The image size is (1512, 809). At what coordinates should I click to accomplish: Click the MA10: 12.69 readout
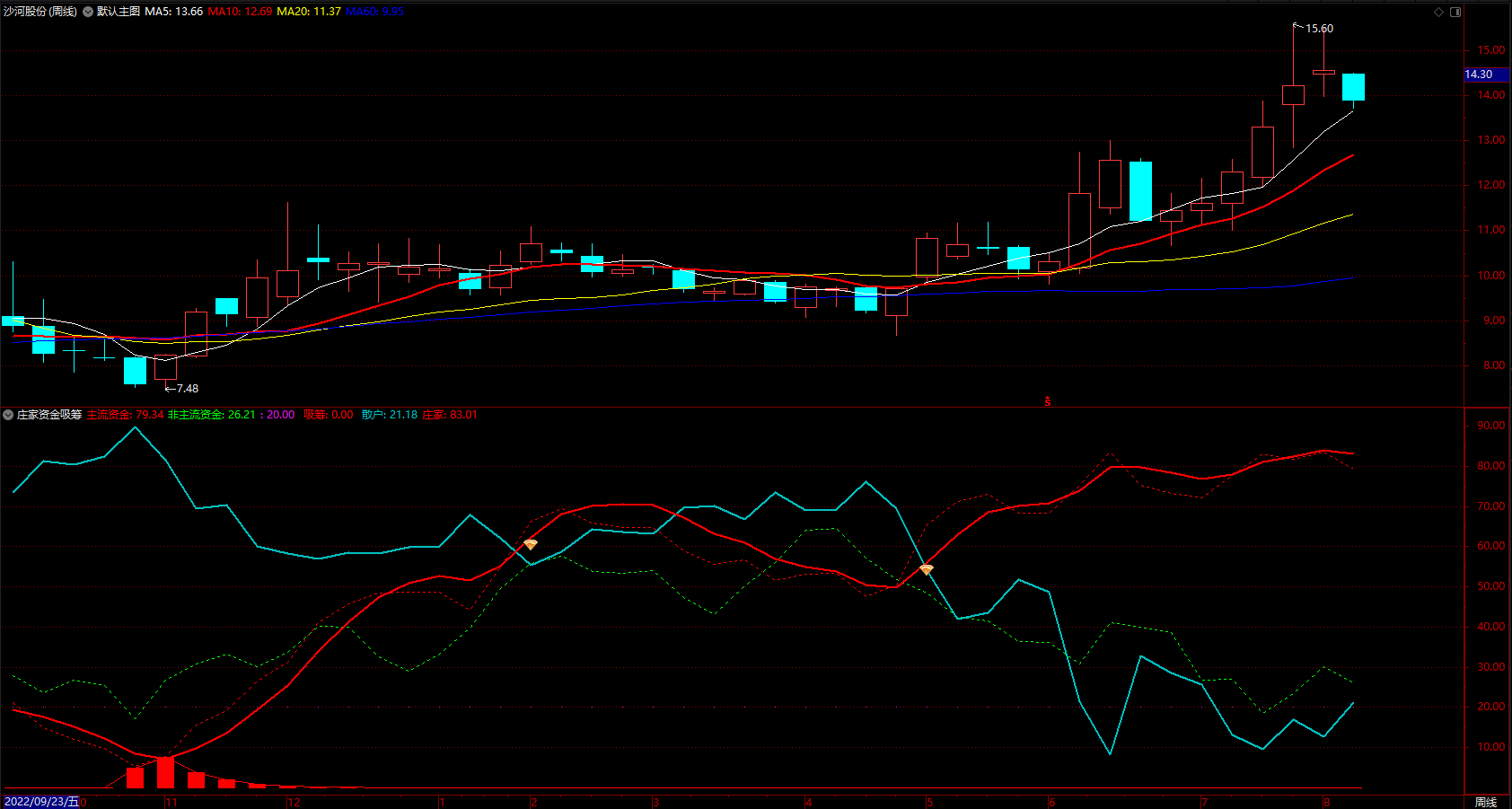[x=240, y=12]
